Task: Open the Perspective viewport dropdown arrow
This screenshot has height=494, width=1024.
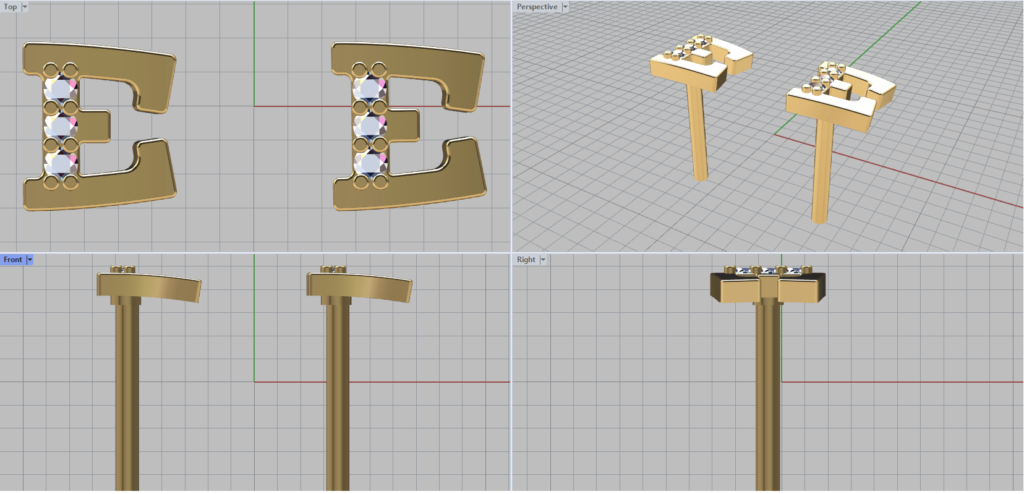Action: [x=566, y=6]
